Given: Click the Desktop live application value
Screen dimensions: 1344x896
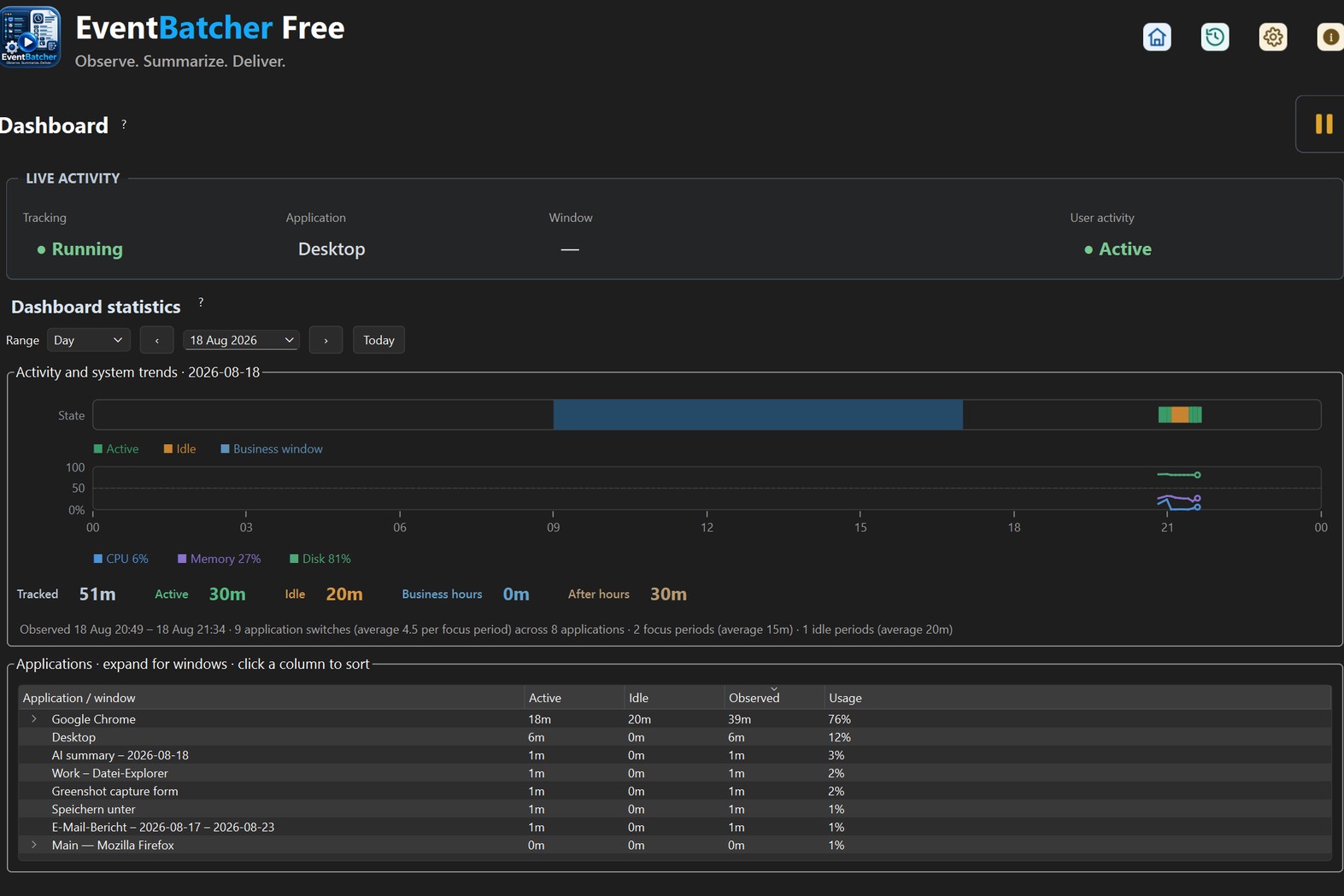Looking at the screenshot, I should coord(332,249).
